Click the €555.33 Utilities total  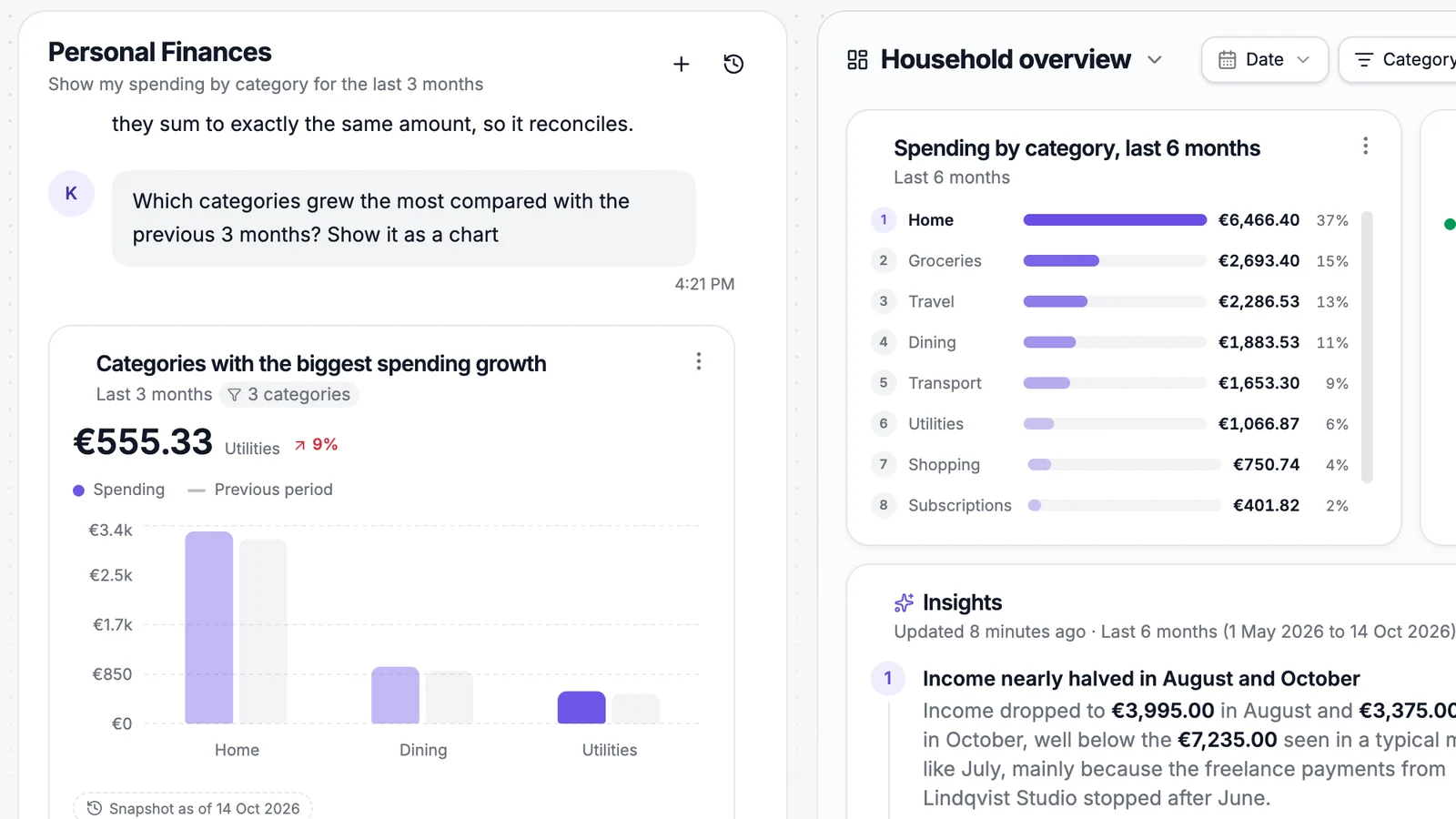pos(143,442)
